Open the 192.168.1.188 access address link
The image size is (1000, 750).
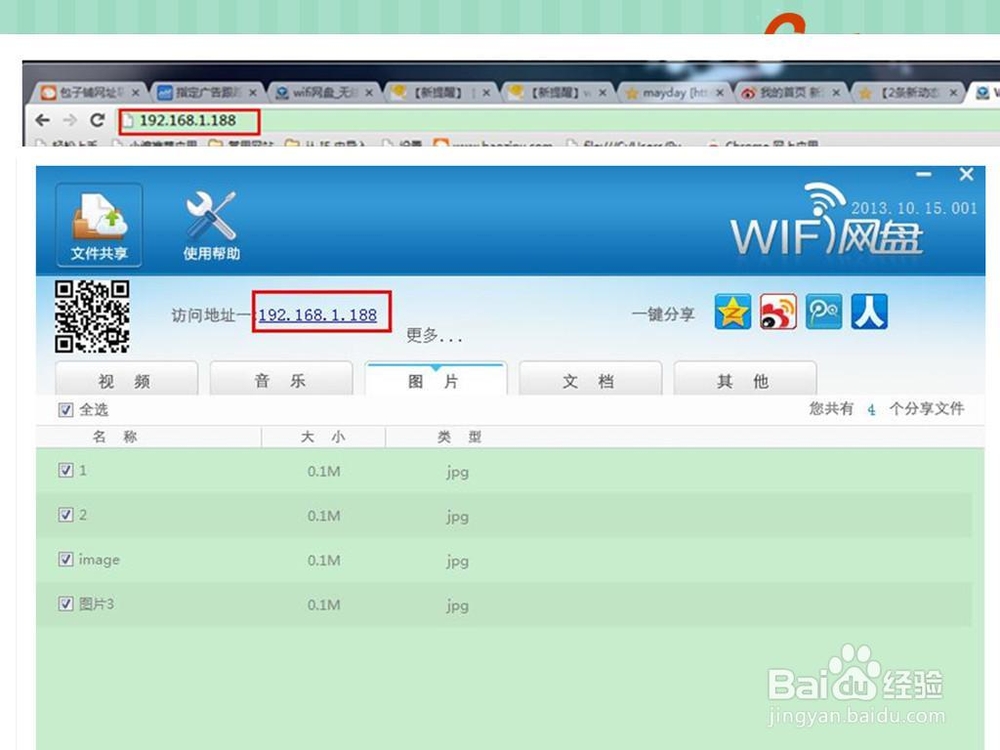(x=318, y=315)
